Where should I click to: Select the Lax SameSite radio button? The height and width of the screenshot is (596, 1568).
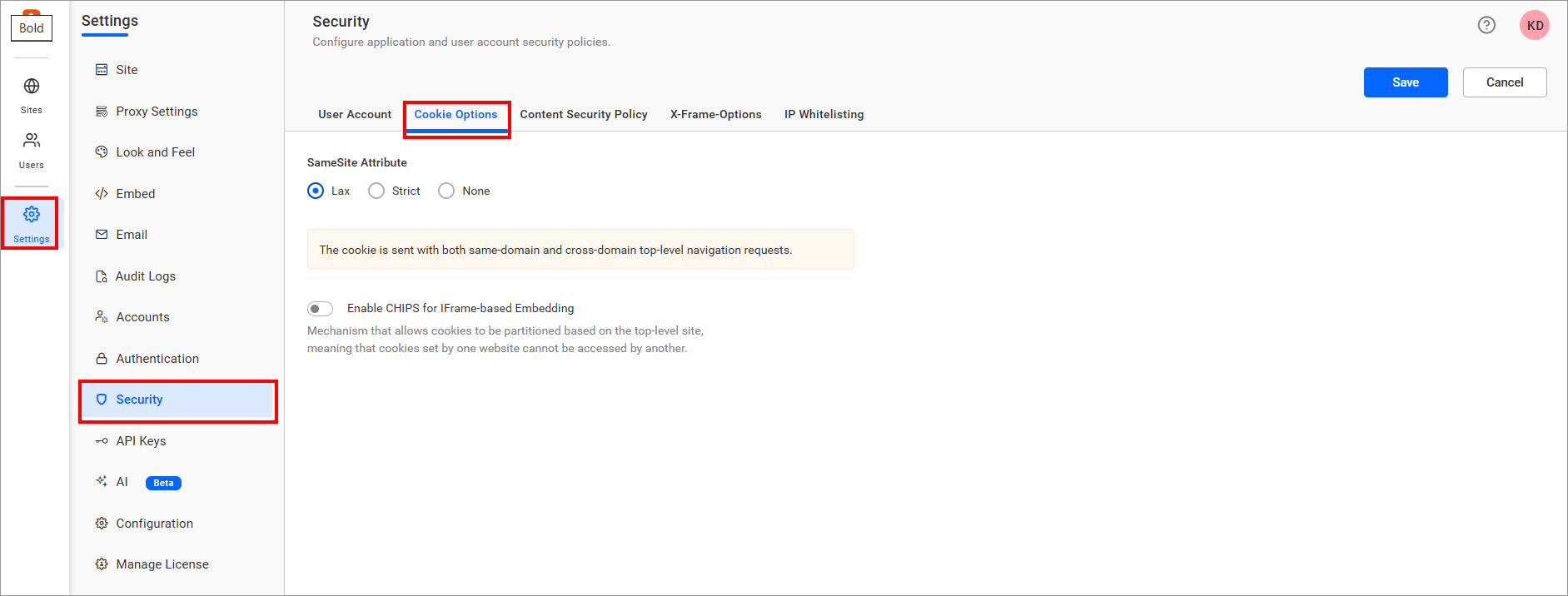(x=316, y=191)
